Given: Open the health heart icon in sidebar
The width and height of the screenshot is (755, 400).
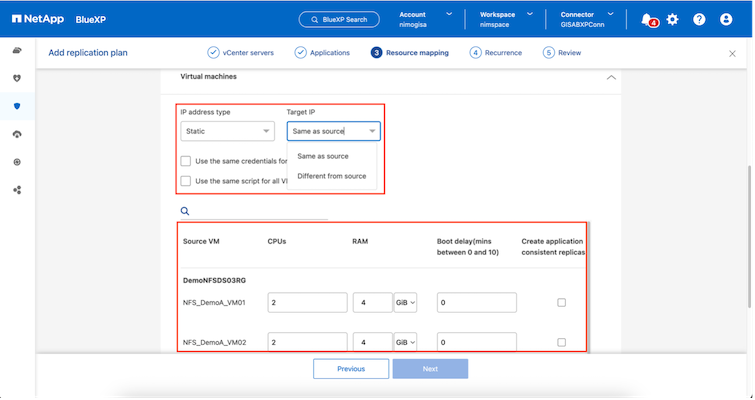Looking at the screenshot, I should coord(17,78).
